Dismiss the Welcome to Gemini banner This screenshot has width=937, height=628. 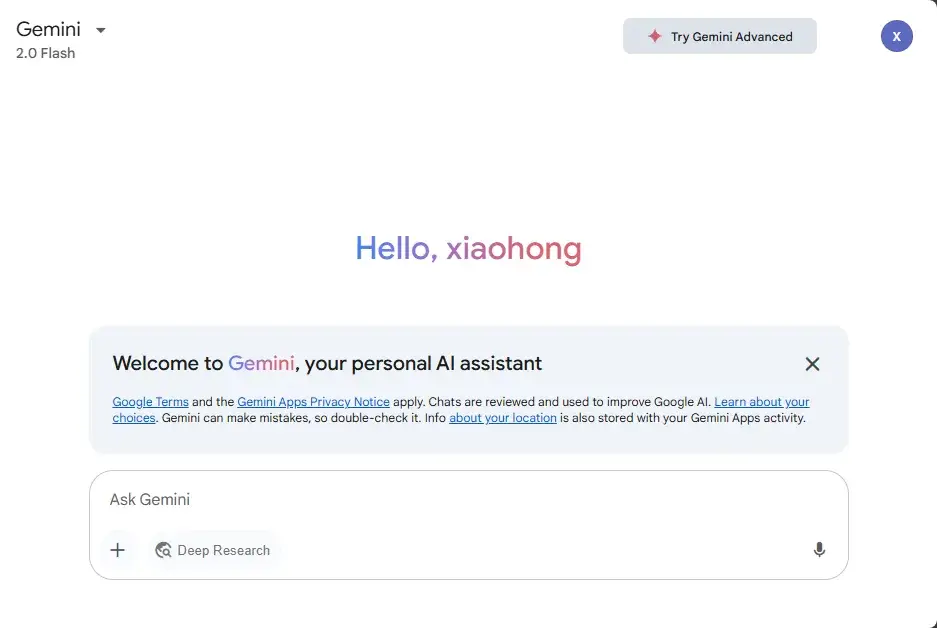pos(812,364)
